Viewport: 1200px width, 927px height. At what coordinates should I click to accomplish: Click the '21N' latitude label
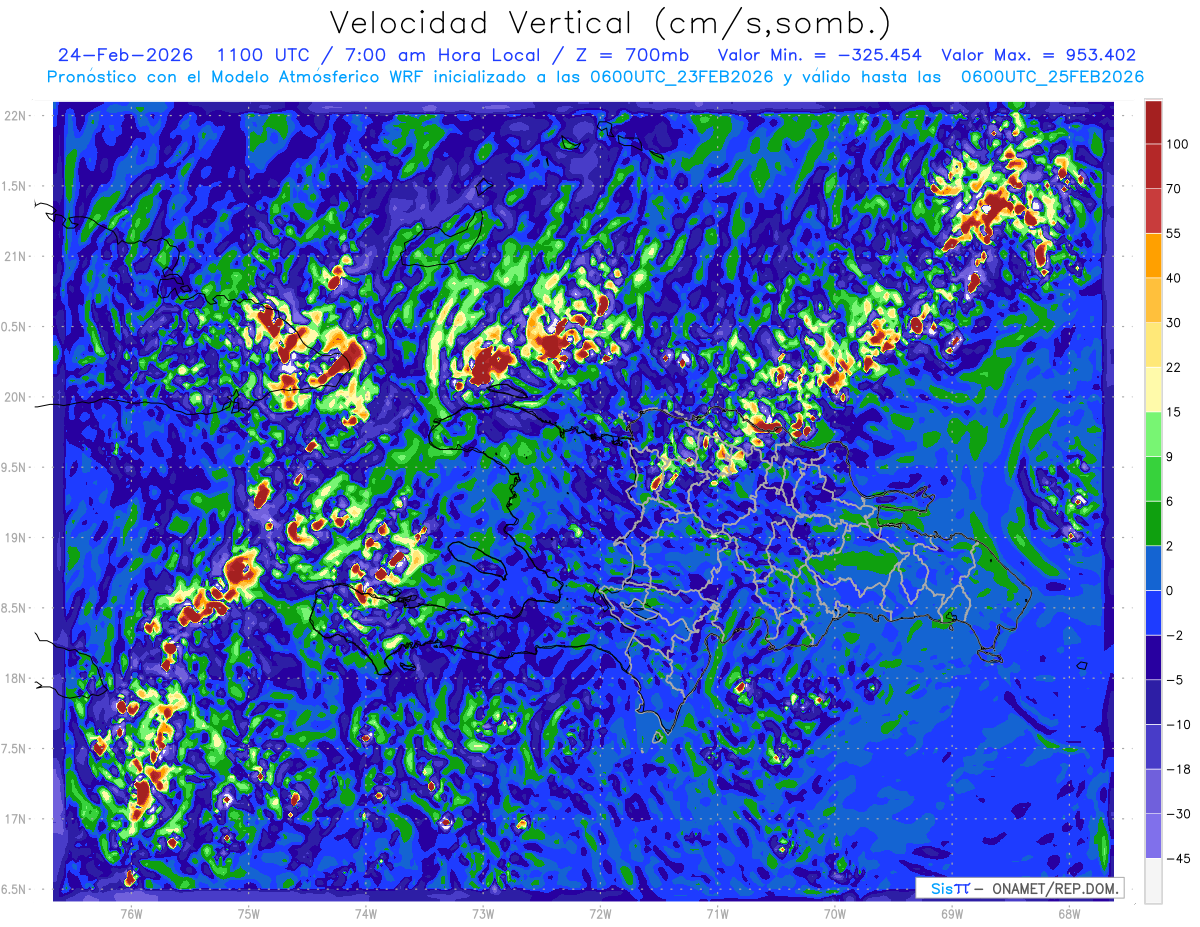click(x=14, y=256)
